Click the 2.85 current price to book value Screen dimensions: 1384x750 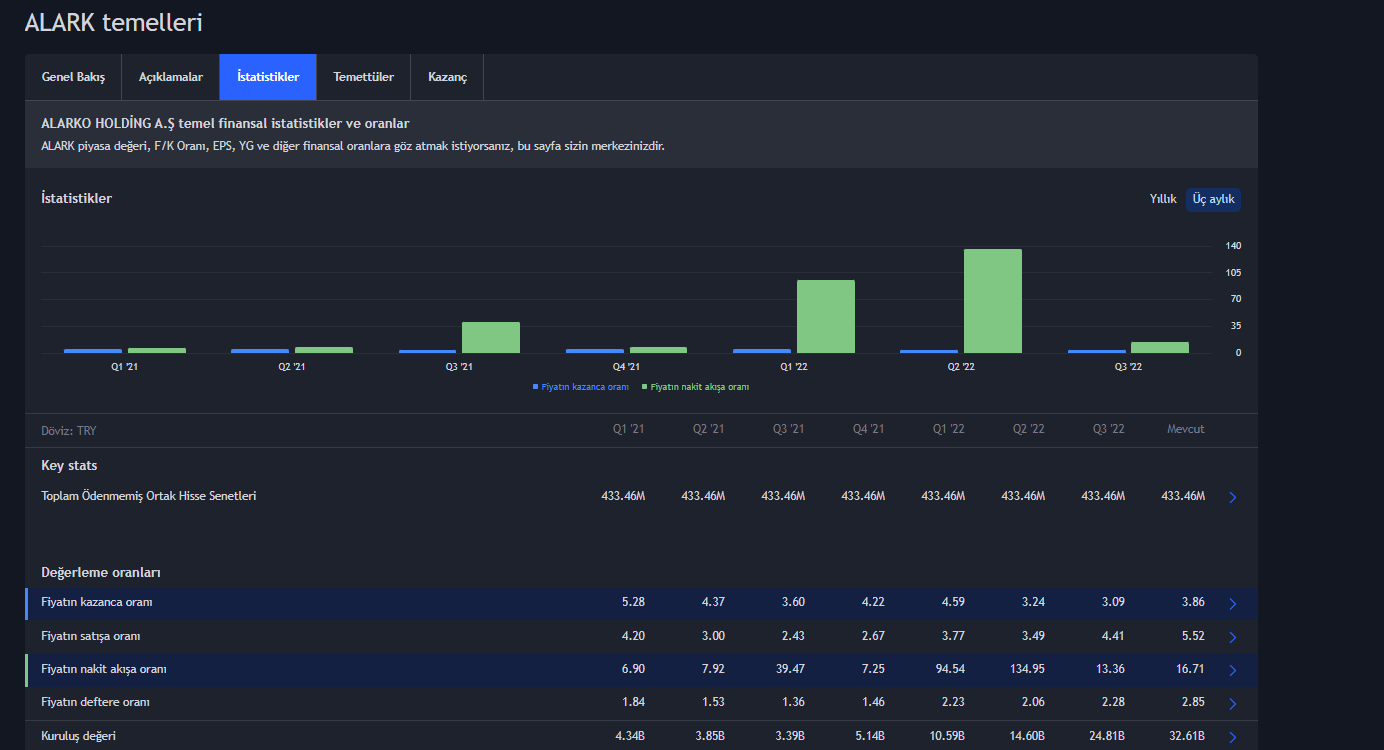(x=1193, y=702)
